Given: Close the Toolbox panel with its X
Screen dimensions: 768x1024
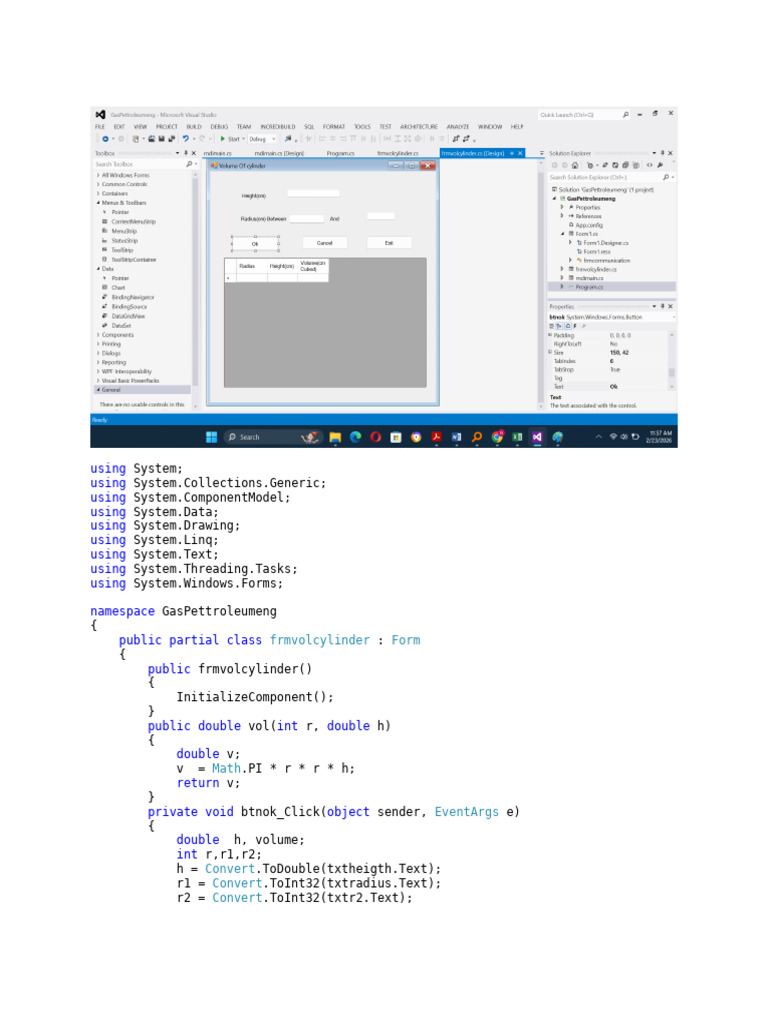Looking at the screenshot, I should pyautogui.click(x=193, y=153).
